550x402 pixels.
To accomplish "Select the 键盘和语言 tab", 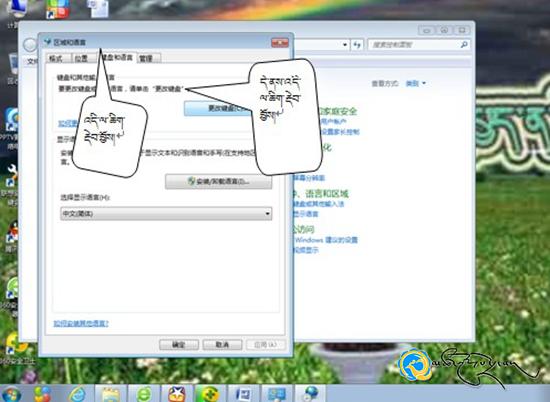I will pyautogui.click(x=117, y=58).
